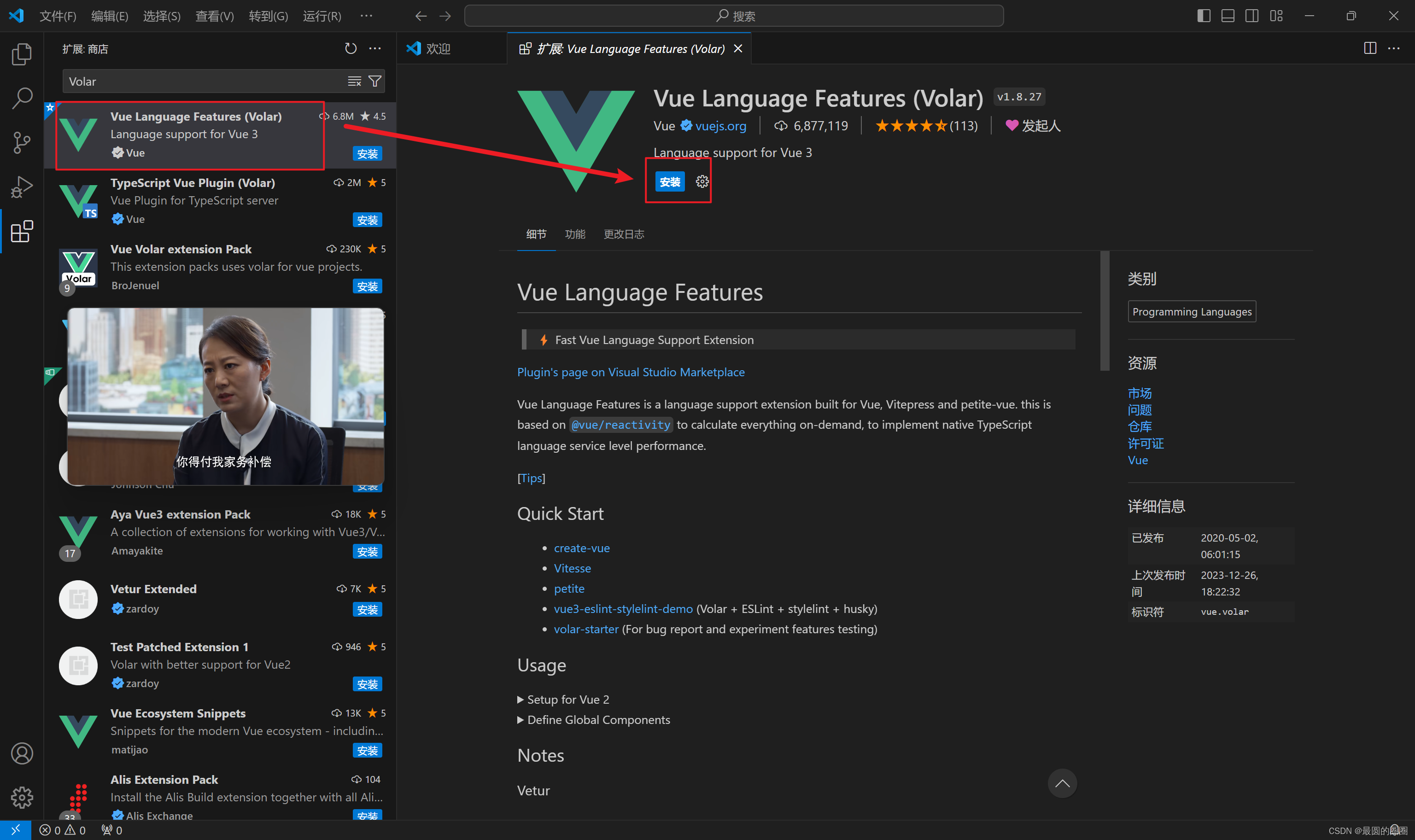The height and width of the screenshot is (840, 1415).
Task: Open Source Control from activity bar
Action: (x=22, y=143)
